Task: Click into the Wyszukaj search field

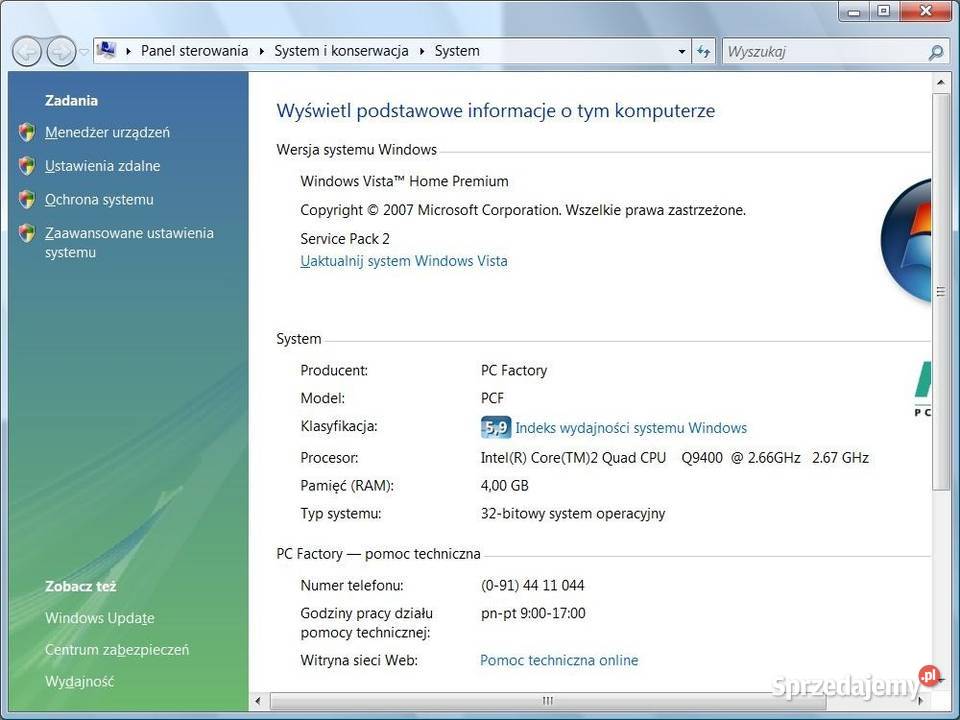Action: click(x=820, y=51)
